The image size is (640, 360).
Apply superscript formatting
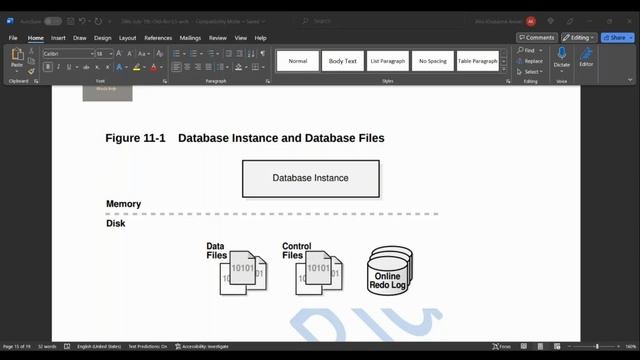pos(107,67)
